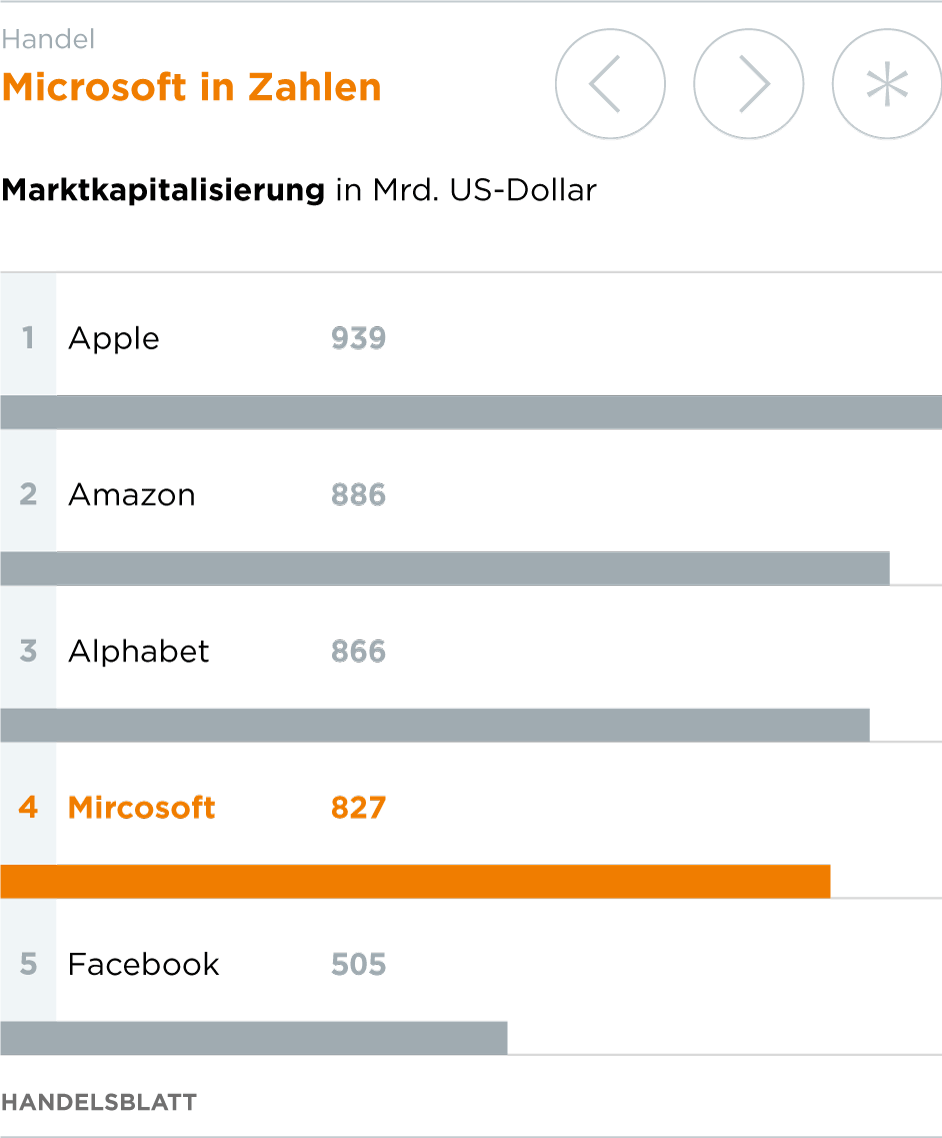Click the Microsoft in Zahlen headline

[192, 88]
